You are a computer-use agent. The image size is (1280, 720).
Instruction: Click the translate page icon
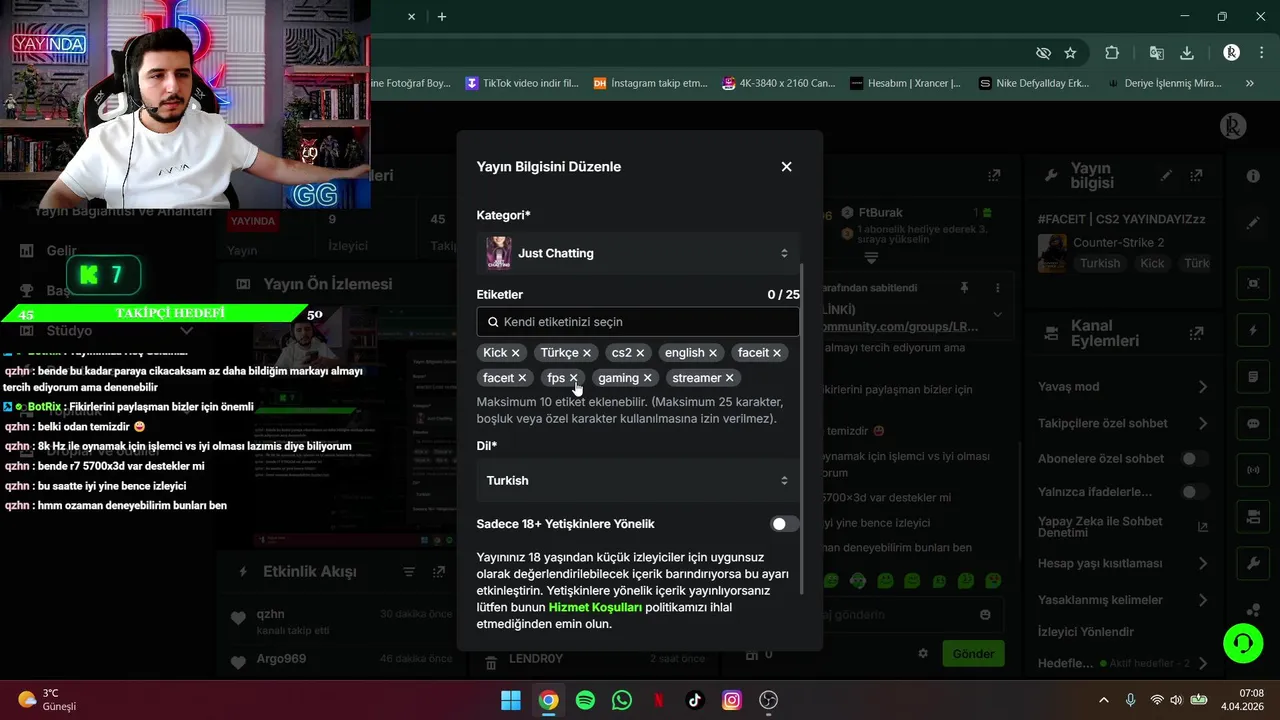[x=1156, y=53]
